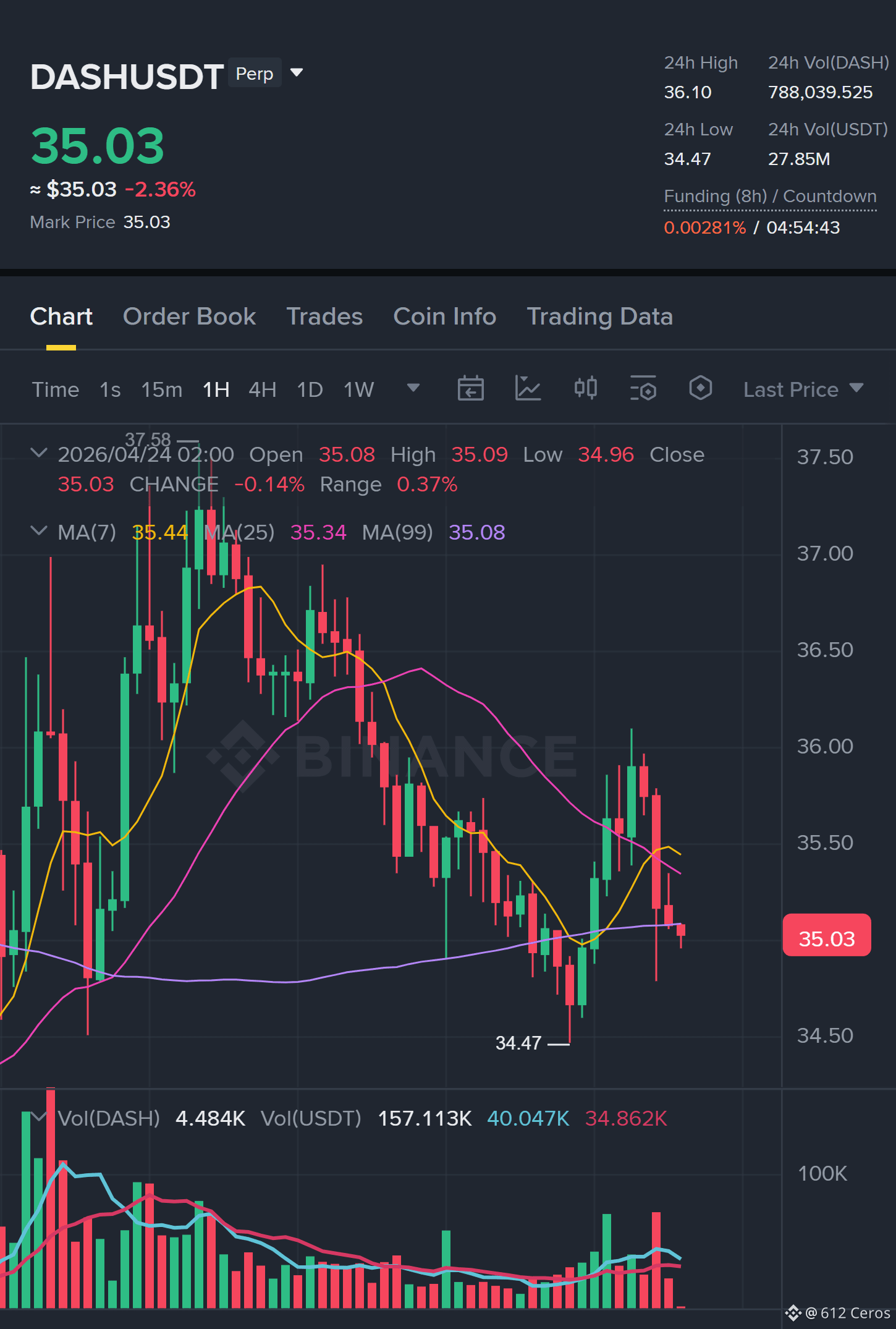Open the Last Price type dropdown
The width and height of the screenshot is (896, 1329).
(x=803, y=389)
